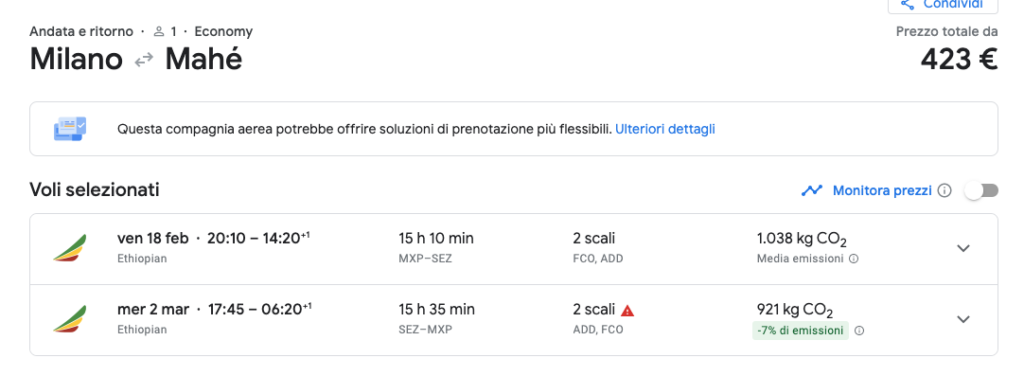The height and width of the screenshot is (376, 1024).
Task: Click the passenger count person icon
Action: 159,31
